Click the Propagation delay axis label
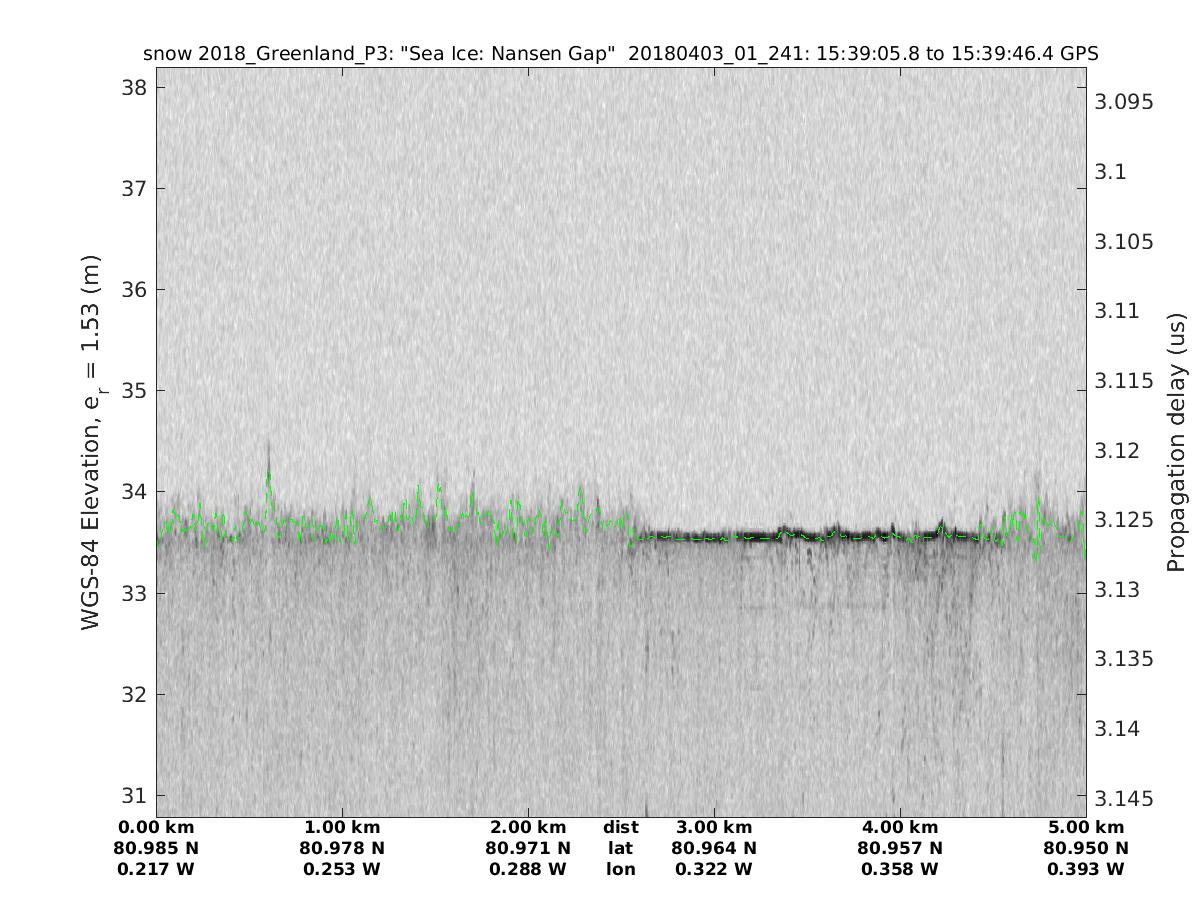Viewport: 1200px width, 900px height. coord(1176,441)
